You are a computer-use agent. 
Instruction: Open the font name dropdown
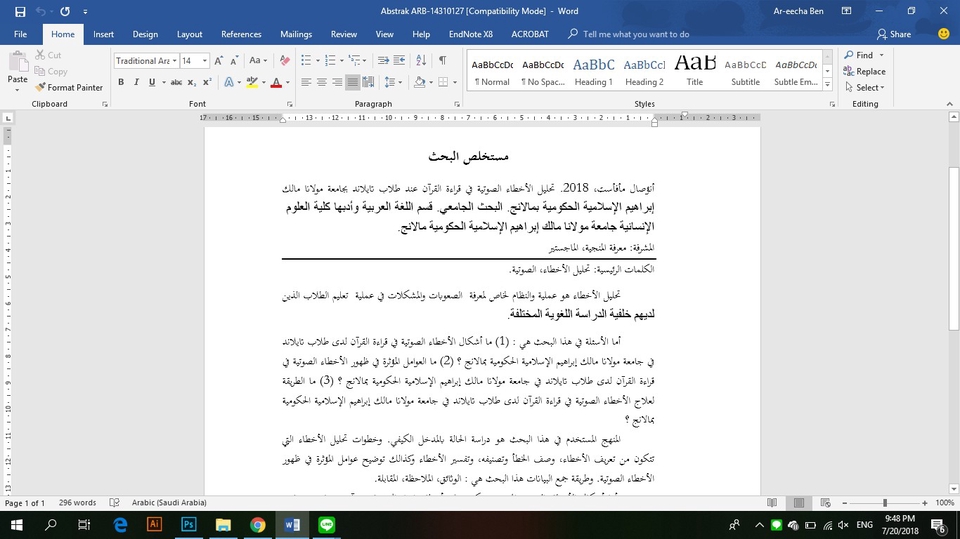(174, 61)
